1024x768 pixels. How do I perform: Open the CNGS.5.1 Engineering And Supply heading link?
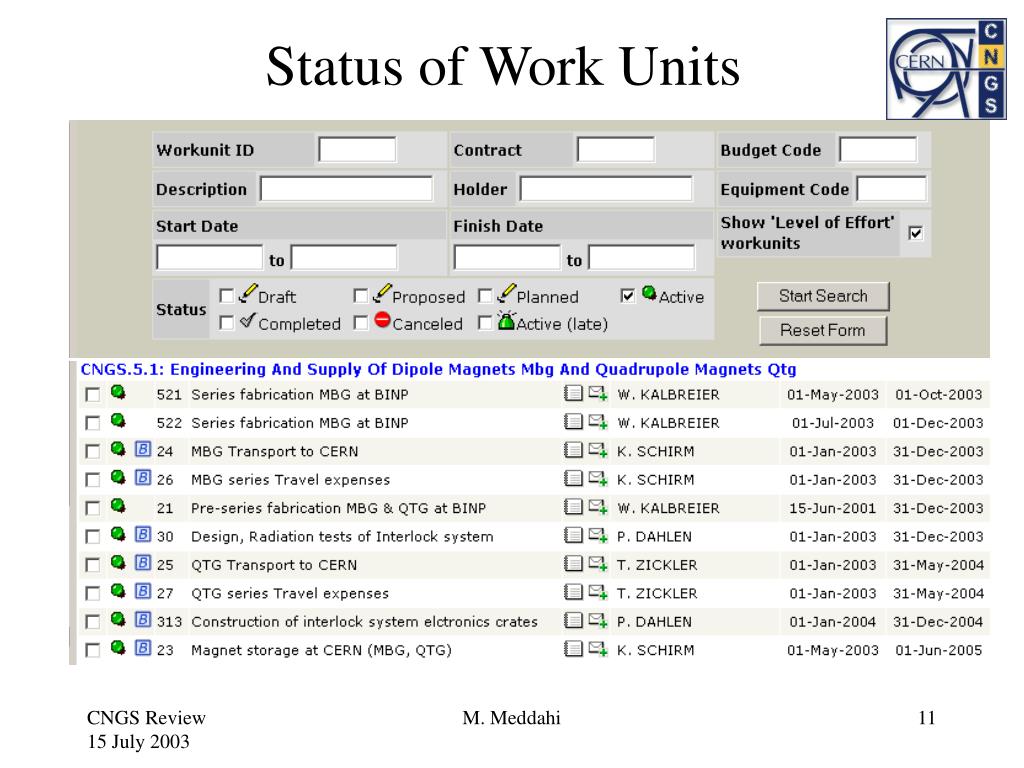click(438, 370)
